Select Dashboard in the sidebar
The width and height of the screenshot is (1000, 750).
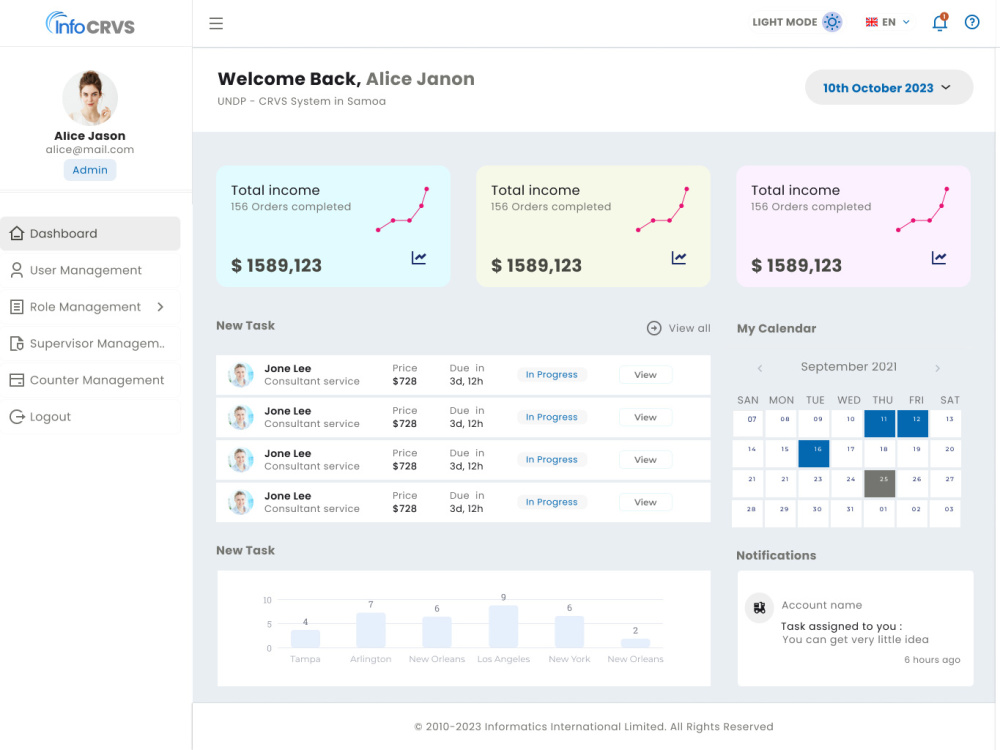[x=90, y=233]
